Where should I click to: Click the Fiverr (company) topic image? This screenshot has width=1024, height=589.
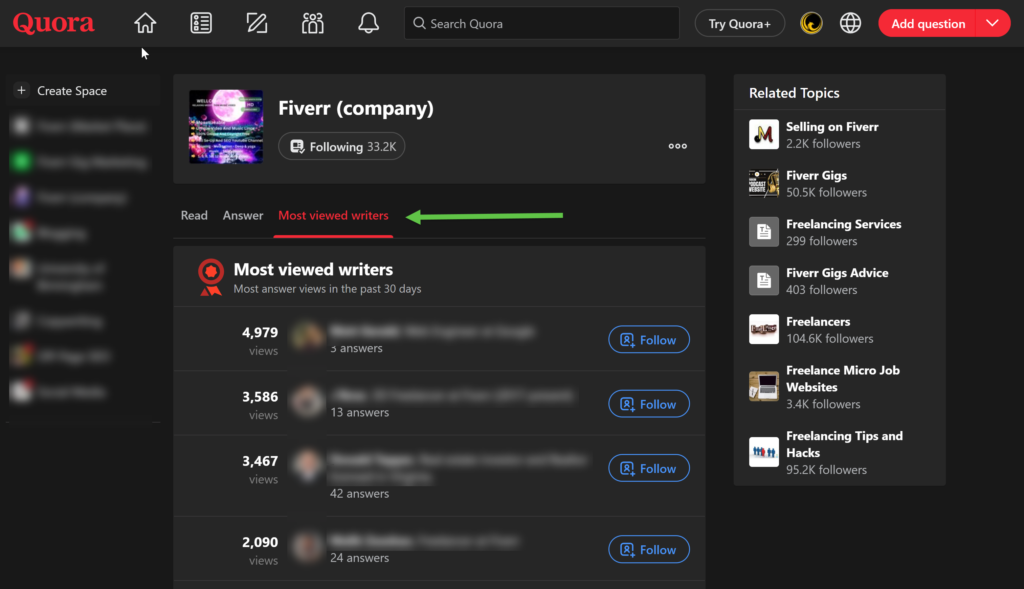tap(226, 127)
